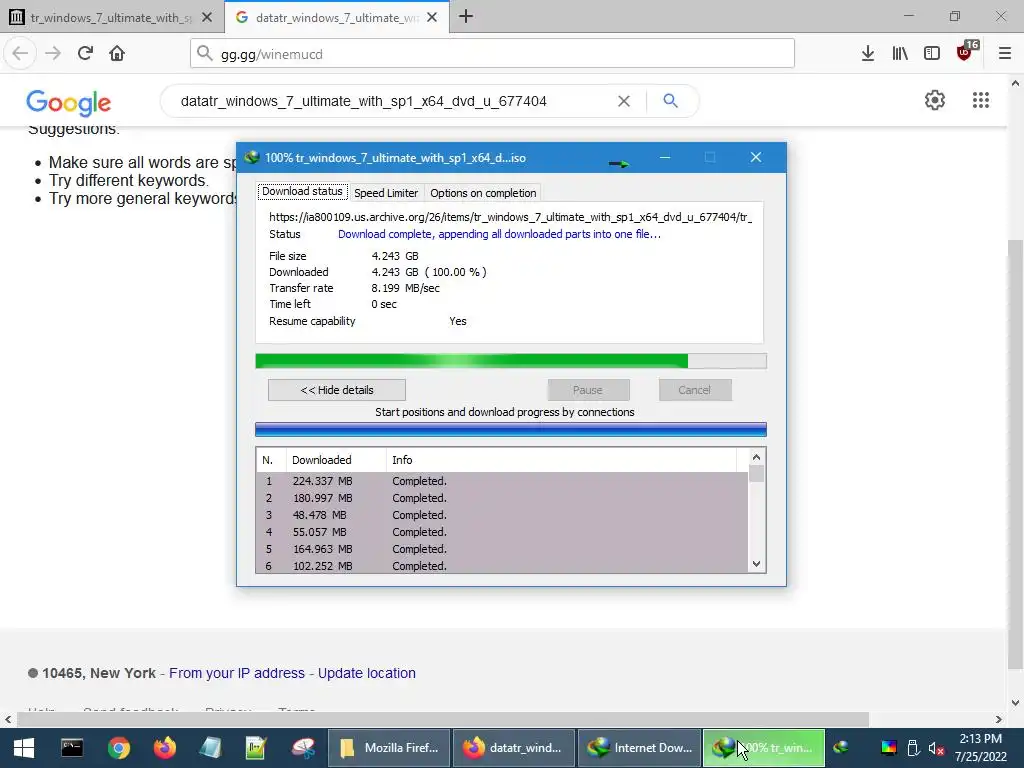Toggle the Firefox sidebar view
The height and width of the screenshot is (768, 1024).
pyautogui.click(x=932, y=54)
